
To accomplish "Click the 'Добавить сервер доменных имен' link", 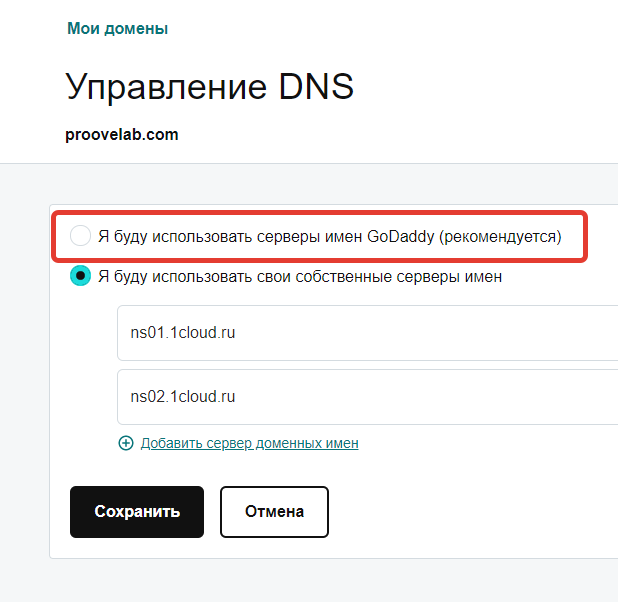I will click(249, 443).
